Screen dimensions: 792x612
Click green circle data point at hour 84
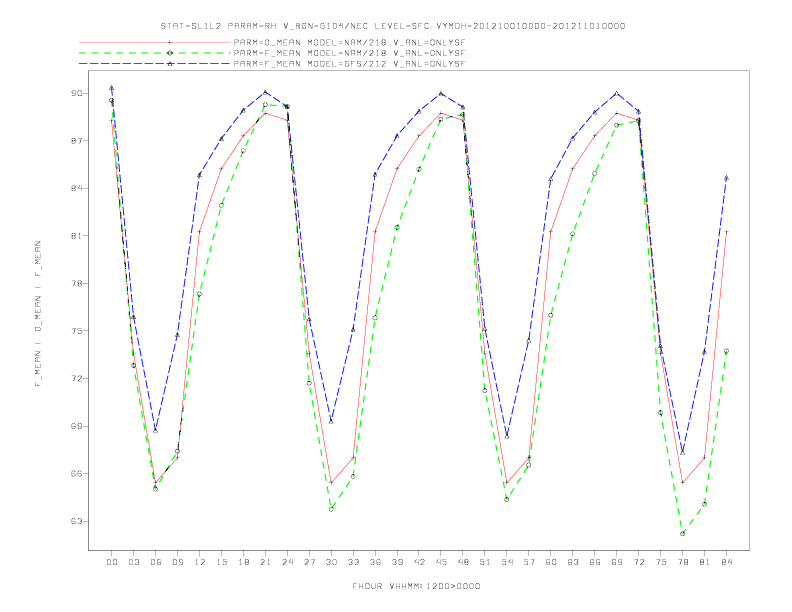(x=726, y=351)
